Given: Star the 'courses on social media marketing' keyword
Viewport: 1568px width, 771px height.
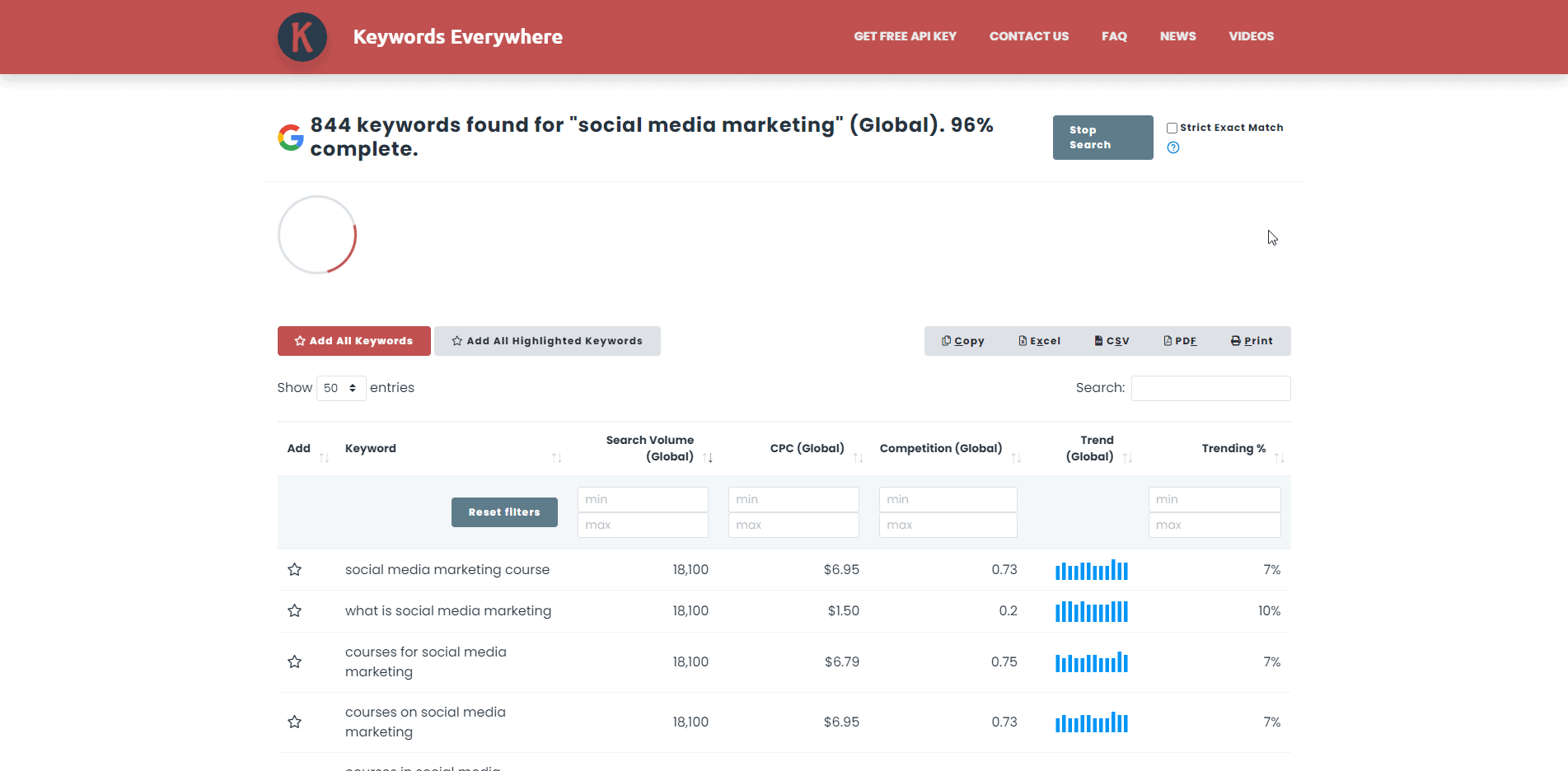Looking at the screenshot, I should coord(294,722).
